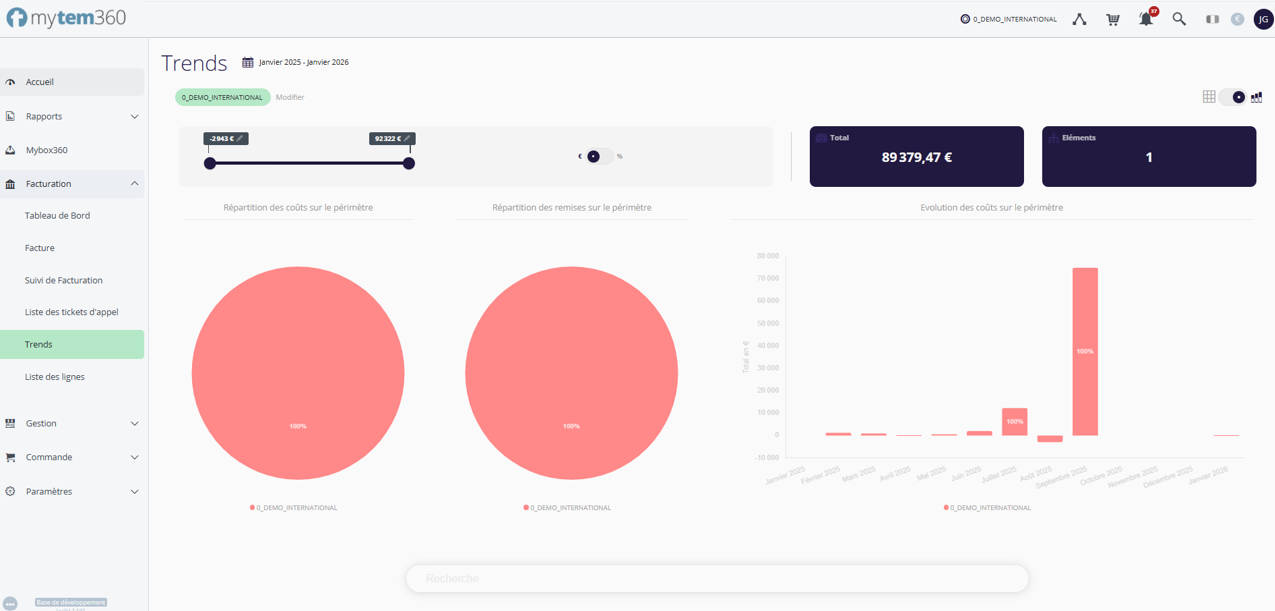Image resolution: width=1275 pixels, height=611 pixels.
Task: Click the calendar icon next to date range
Action: pos(248,62)
